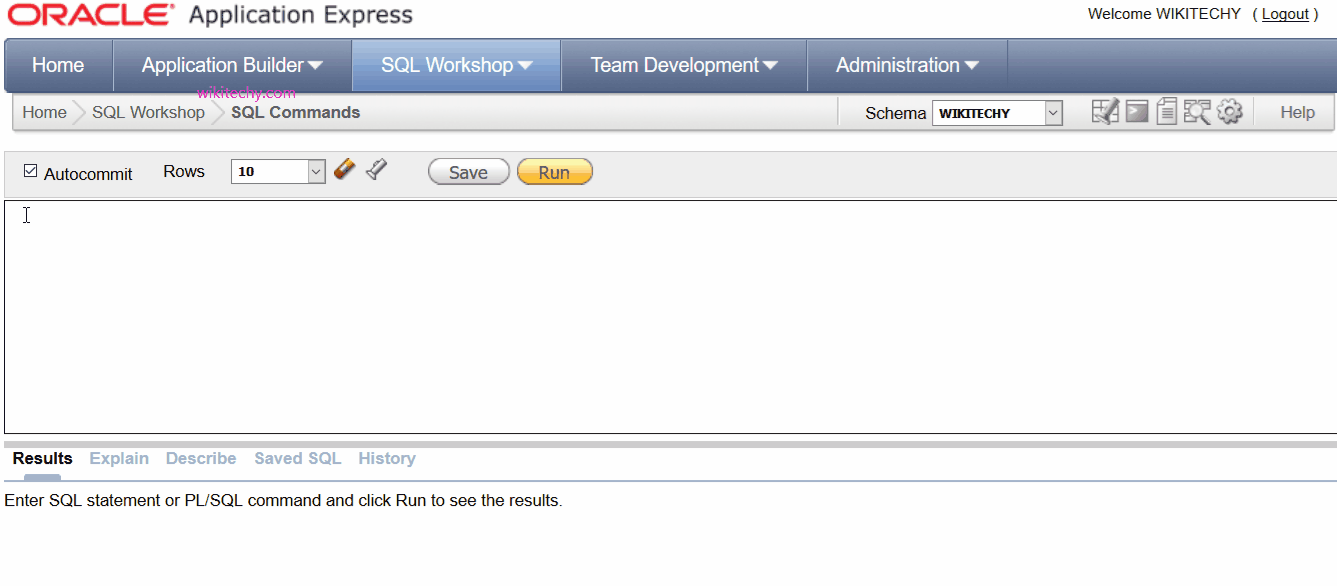
Task: Open the Query Builder magnifier icon
Action: (1197, 112)
